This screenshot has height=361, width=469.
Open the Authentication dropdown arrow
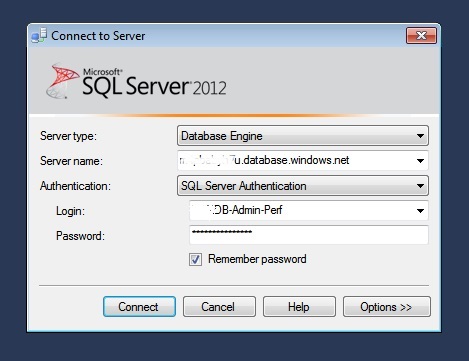(x=420, y=186)
